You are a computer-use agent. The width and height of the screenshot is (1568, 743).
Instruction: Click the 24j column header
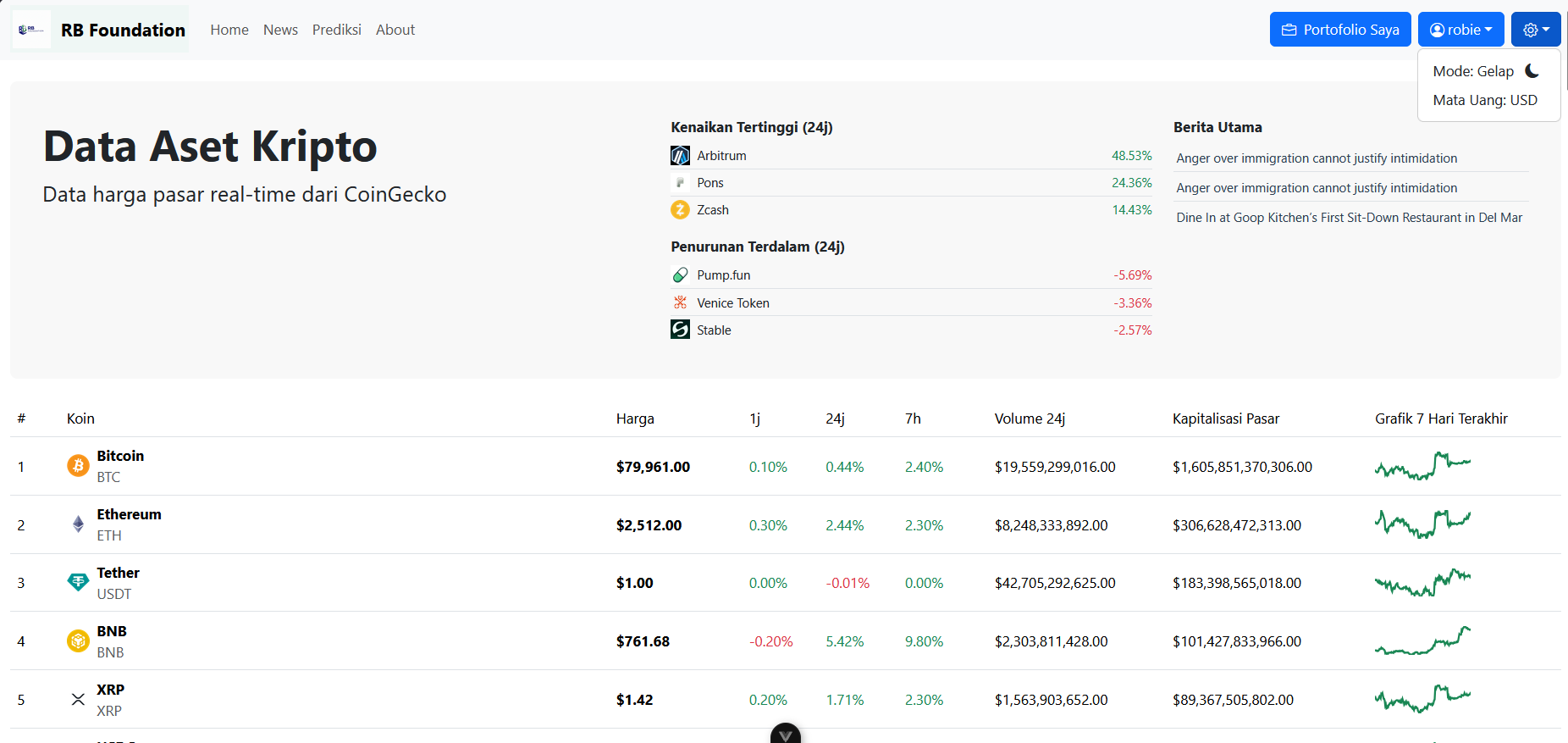[835, 419]
